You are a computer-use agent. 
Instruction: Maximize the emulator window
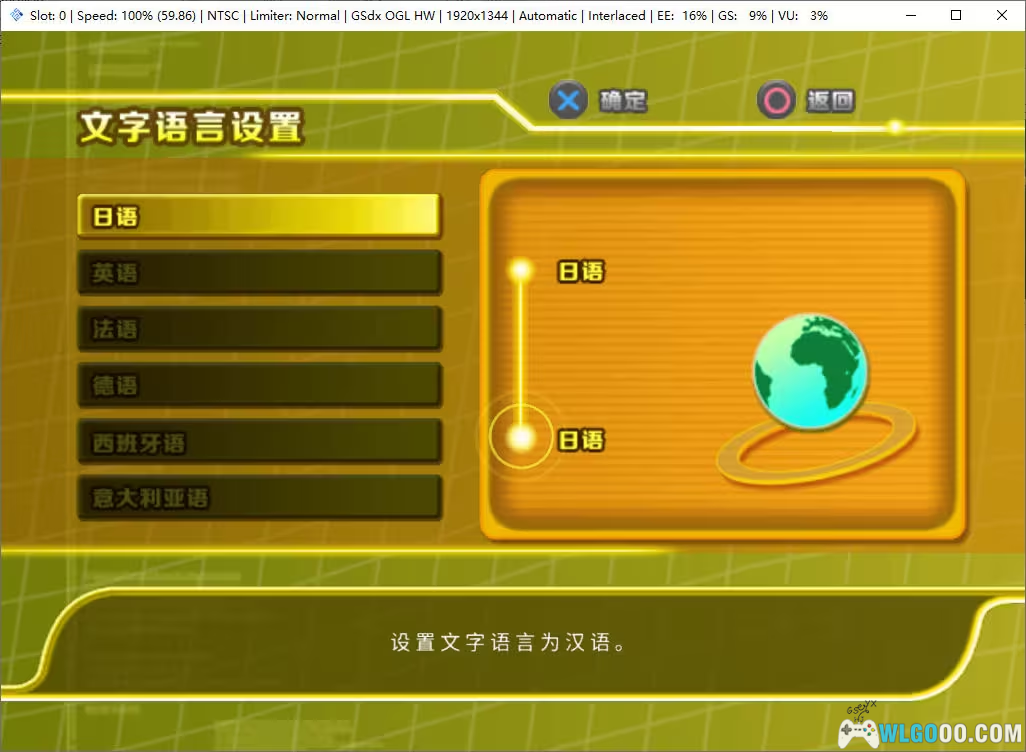pos(955,15)
